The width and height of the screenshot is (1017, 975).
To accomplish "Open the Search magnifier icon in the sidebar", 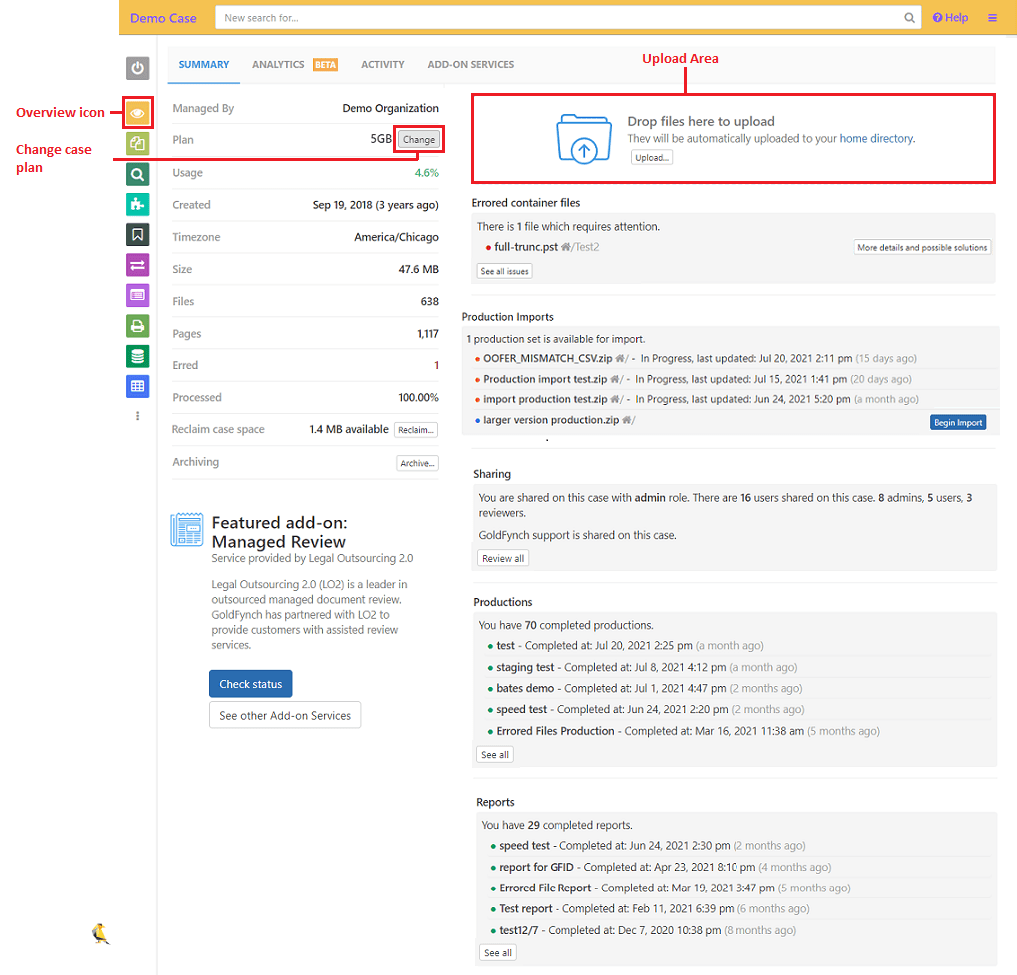I will click(137, 173).
